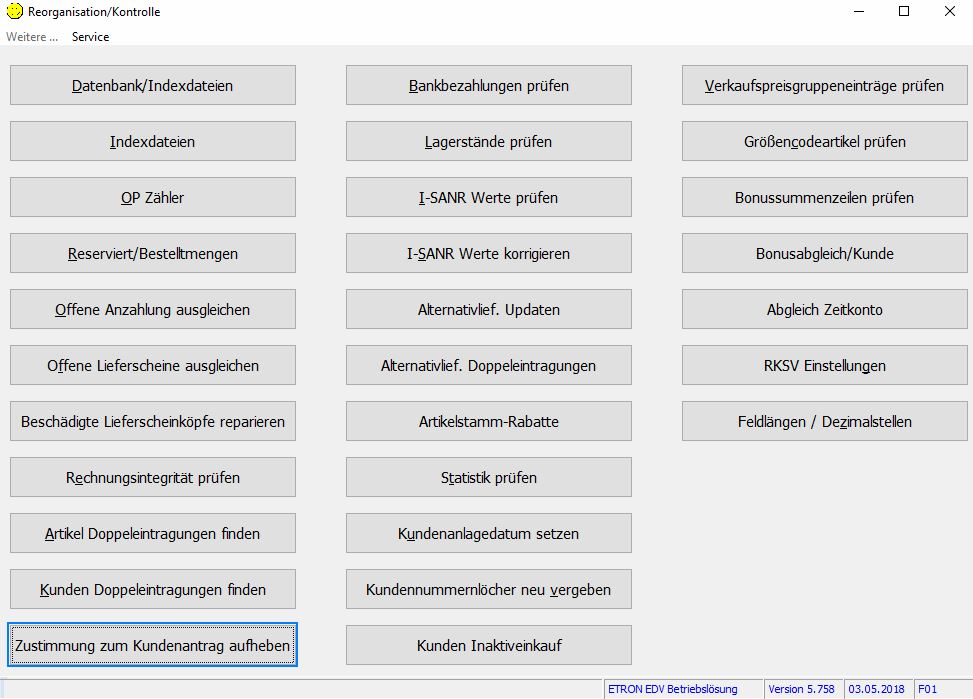
Task: Choose I-SANR Werte korrigieren
Action: pos(489,254)
